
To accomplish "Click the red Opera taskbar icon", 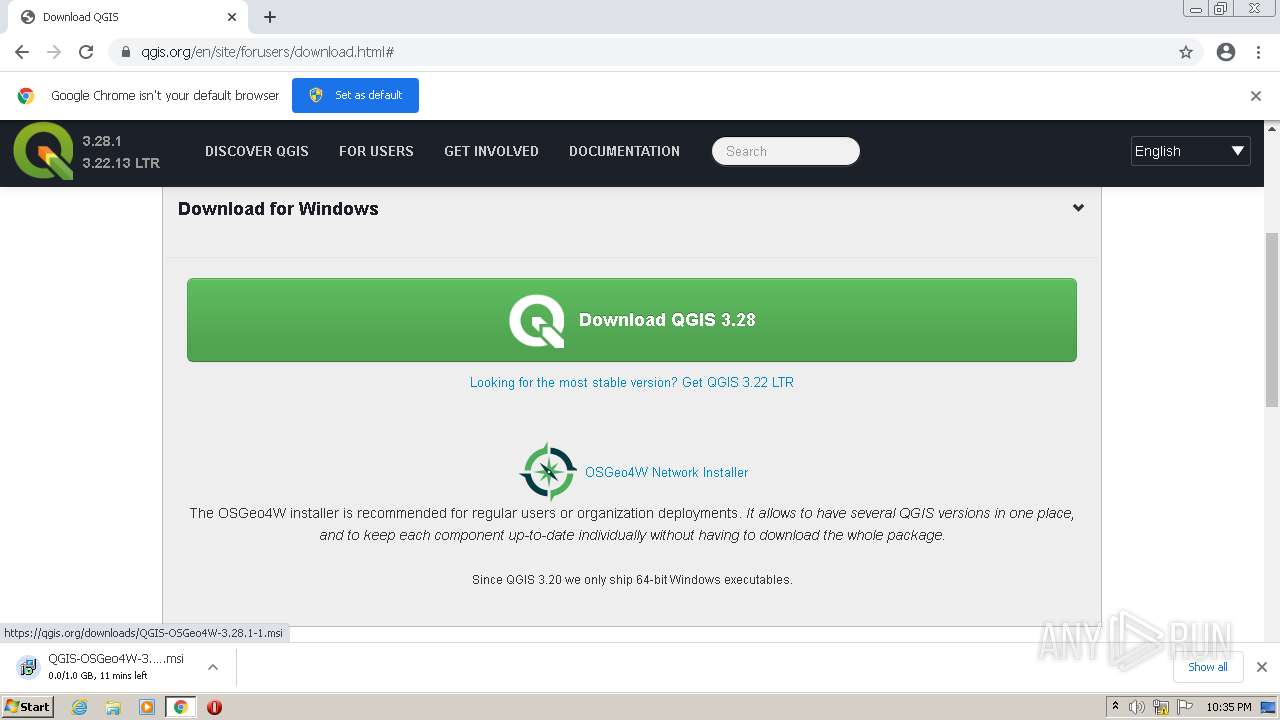I will [x=214, y=707].
